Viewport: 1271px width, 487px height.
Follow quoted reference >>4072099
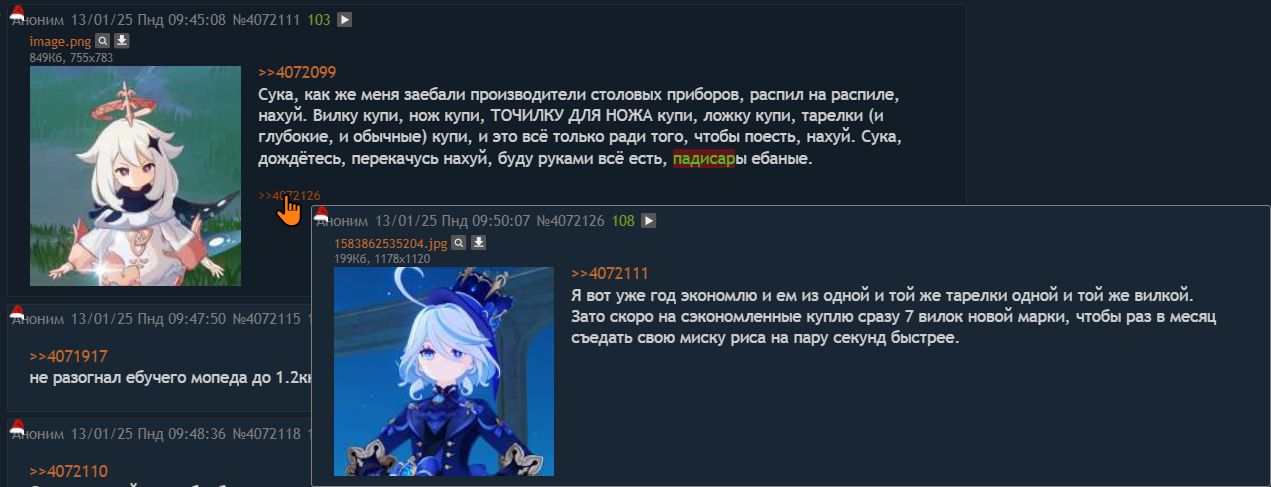297,72
